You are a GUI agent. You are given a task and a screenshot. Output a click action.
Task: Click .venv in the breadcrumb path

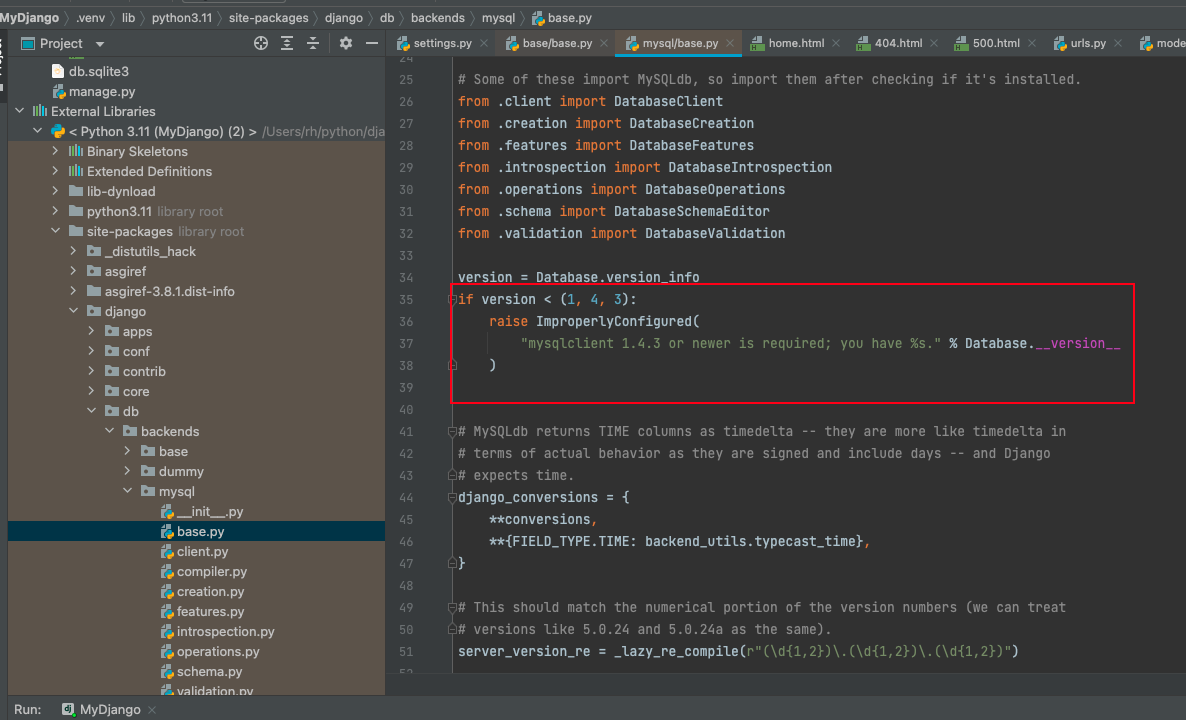point(90,17)
